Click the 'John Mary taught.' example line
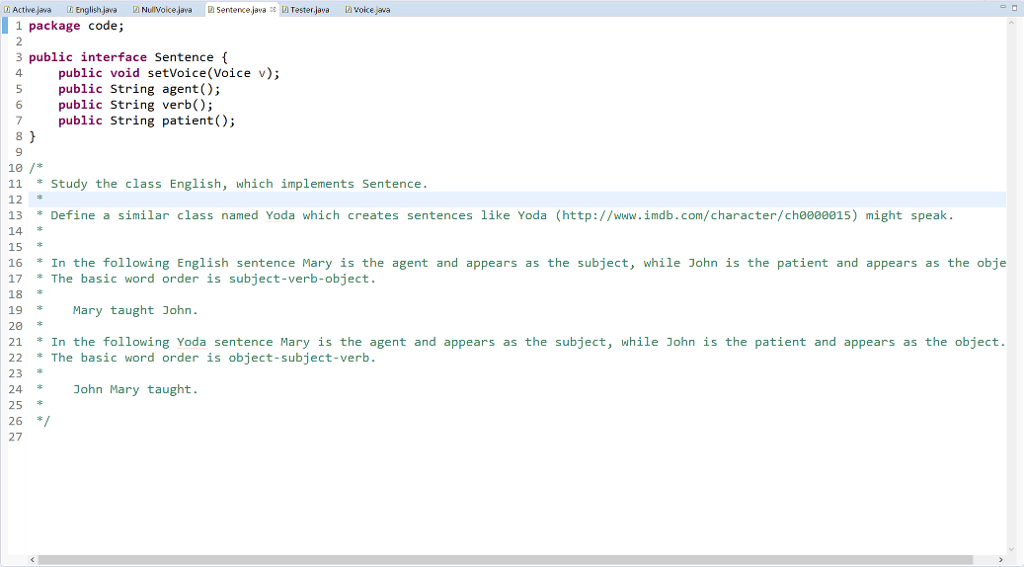Screen dimensions: 1024x567 [x=135, y=389]
